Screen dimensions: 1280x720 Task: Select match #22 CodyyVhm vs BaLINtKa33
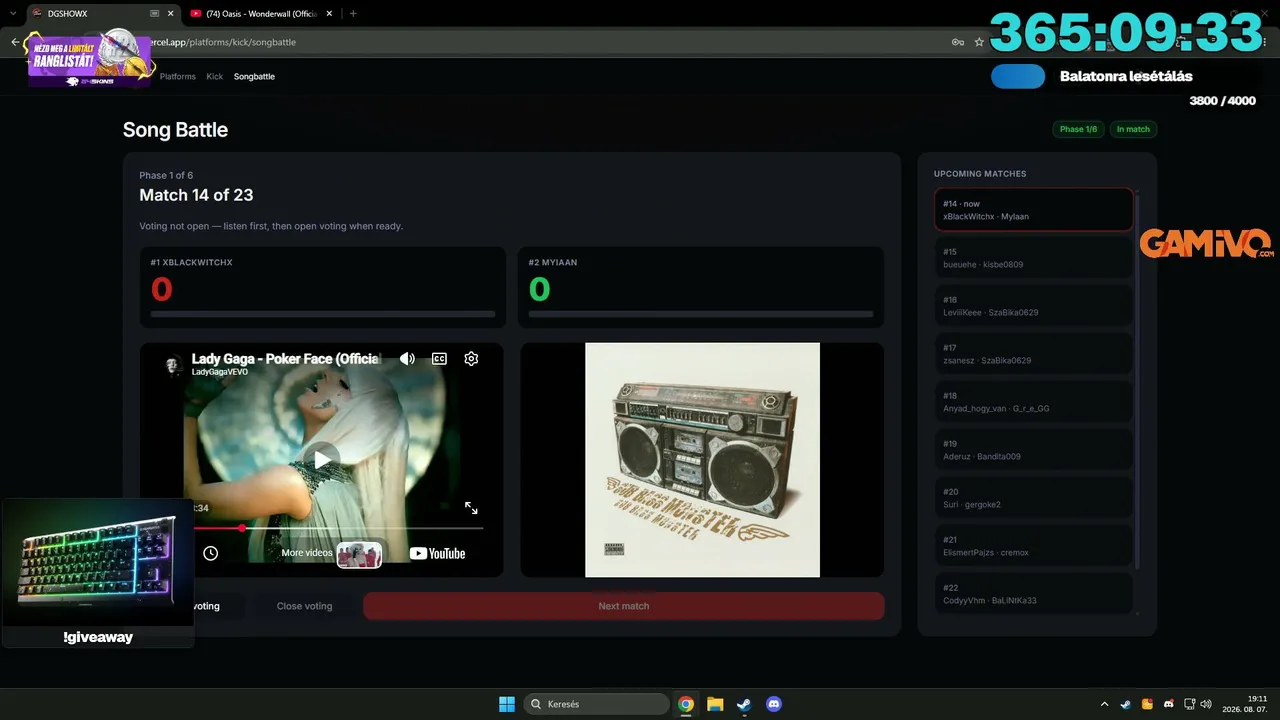pyautogui.click(x=1034, y=594)
